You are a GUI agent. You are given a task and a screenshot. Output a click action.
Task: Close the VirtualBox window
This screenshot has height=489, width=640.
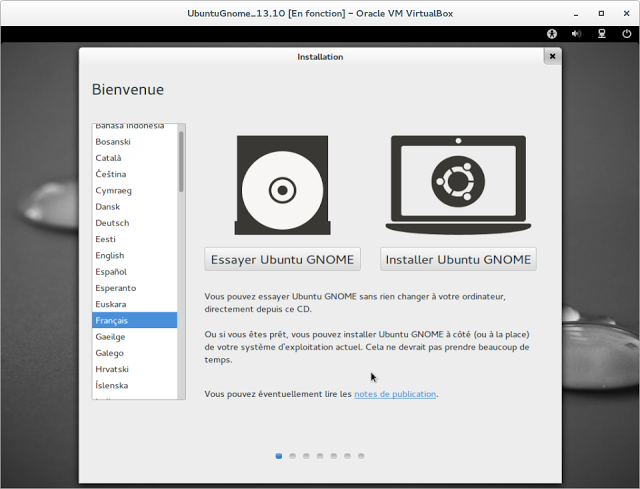coord(627,13)
